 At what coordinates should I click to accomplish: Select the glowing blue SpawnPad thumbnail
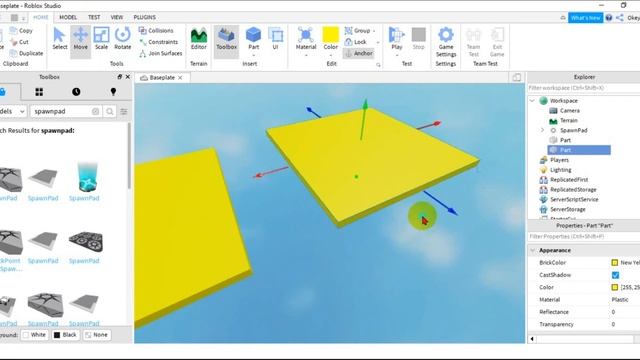click(x=87, y=177)
